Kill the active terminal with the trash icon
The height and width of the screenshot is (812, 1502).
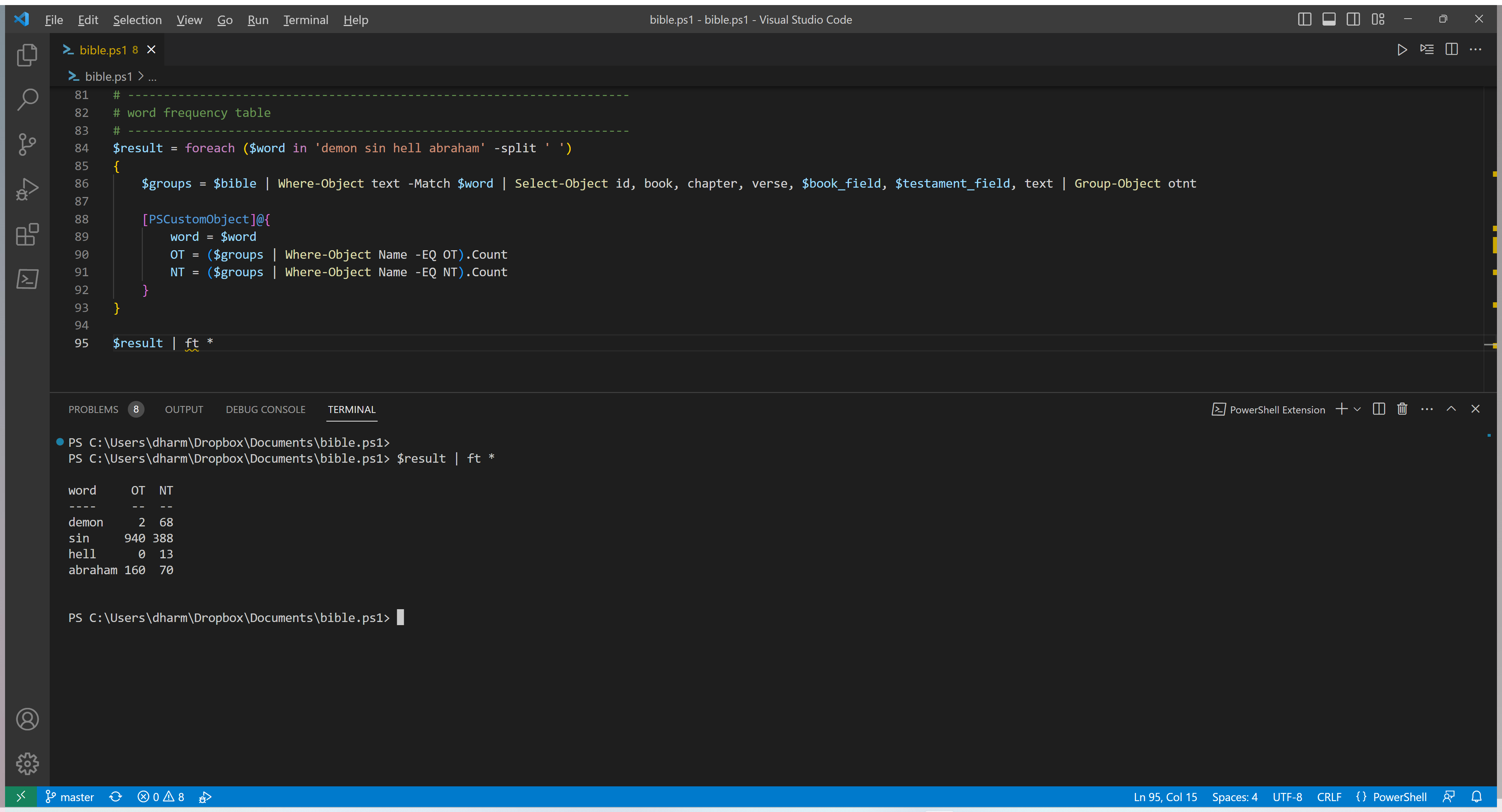[1402, 409]
